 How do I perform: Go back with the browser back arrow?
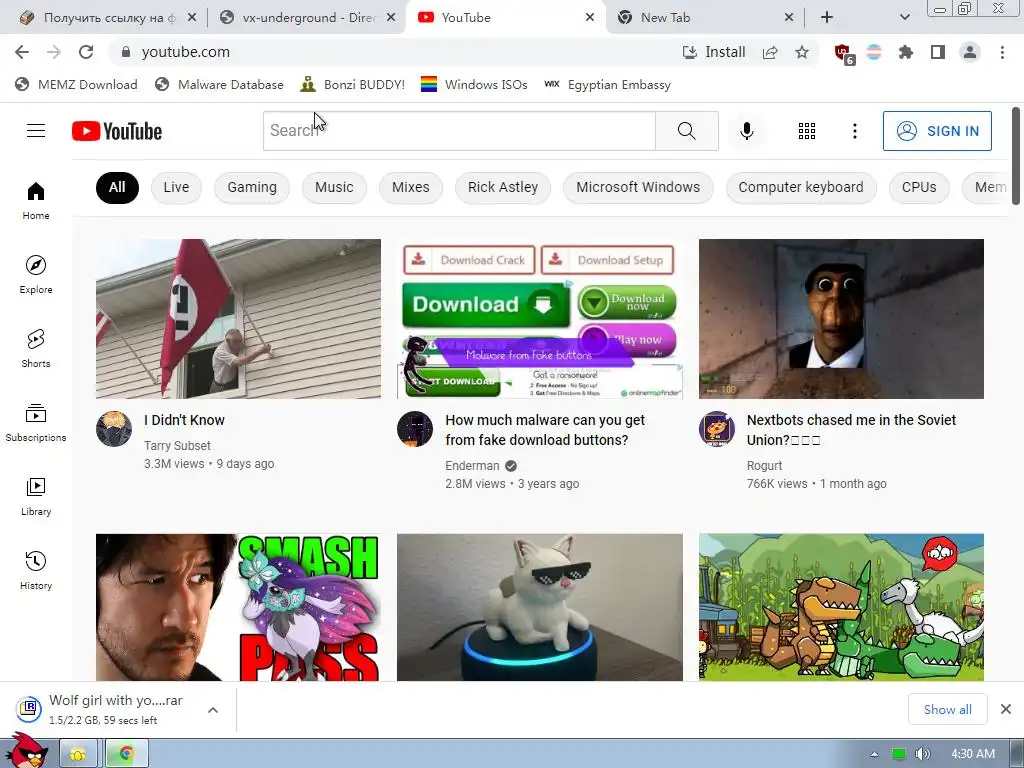pos(22,52)
